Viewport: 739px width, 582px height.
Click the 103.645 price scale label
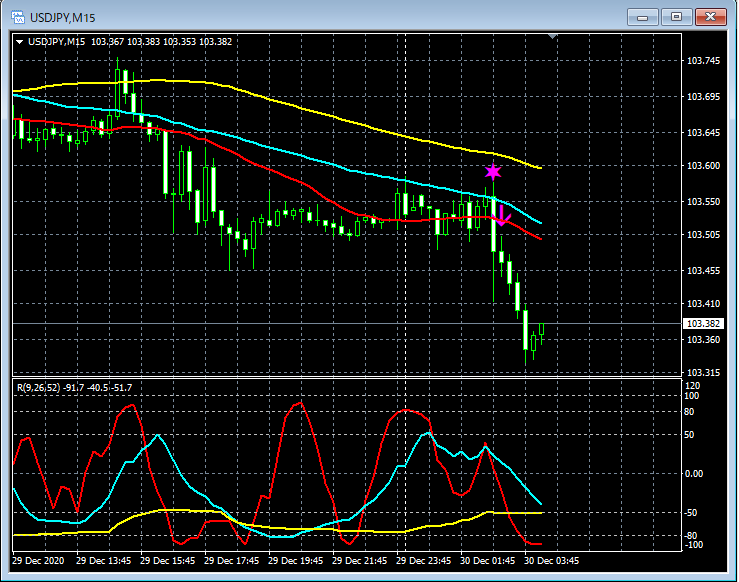click(x=703, y=132)
